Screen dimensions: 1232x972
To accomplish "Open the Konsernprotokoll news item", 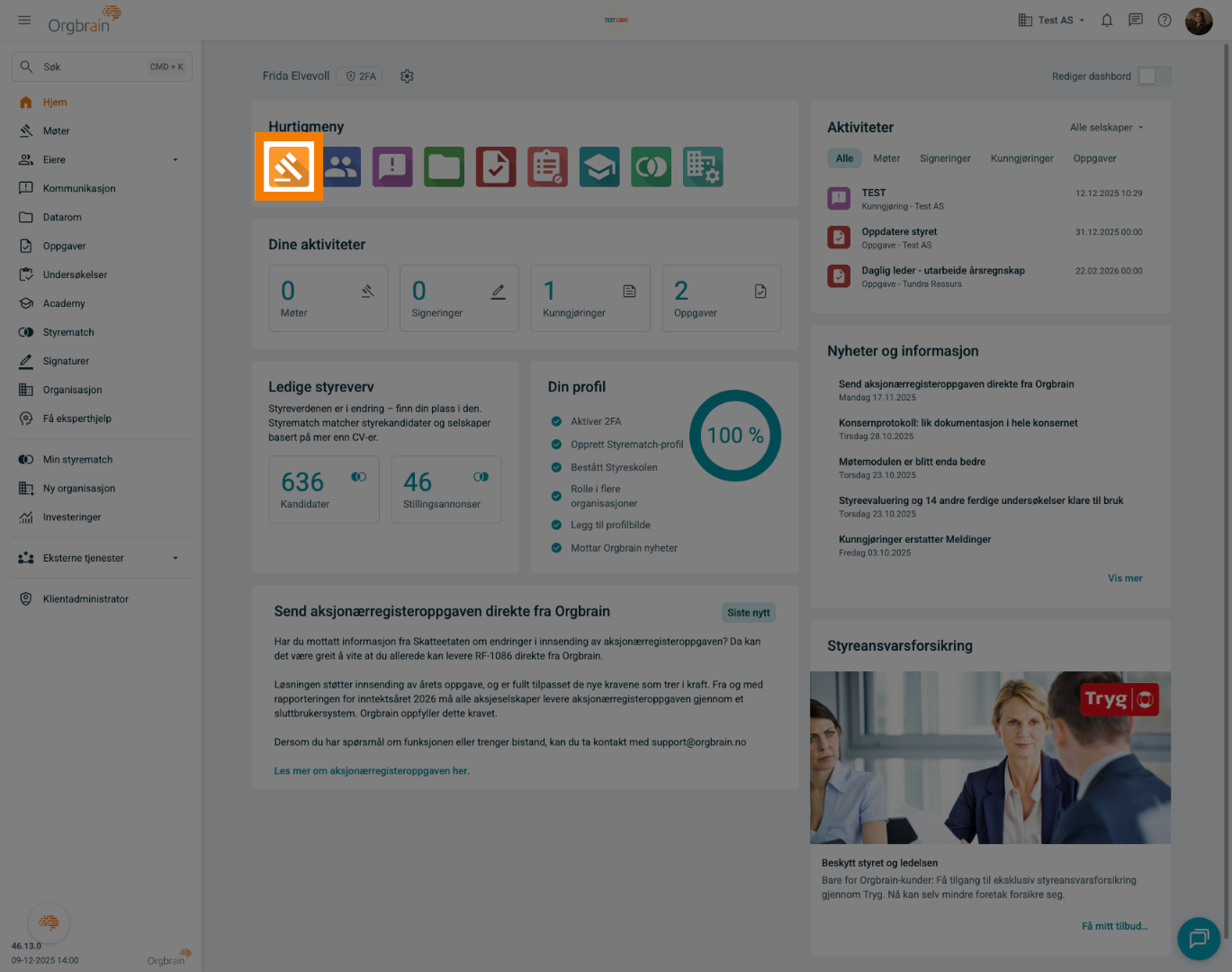I will (958, 429).
